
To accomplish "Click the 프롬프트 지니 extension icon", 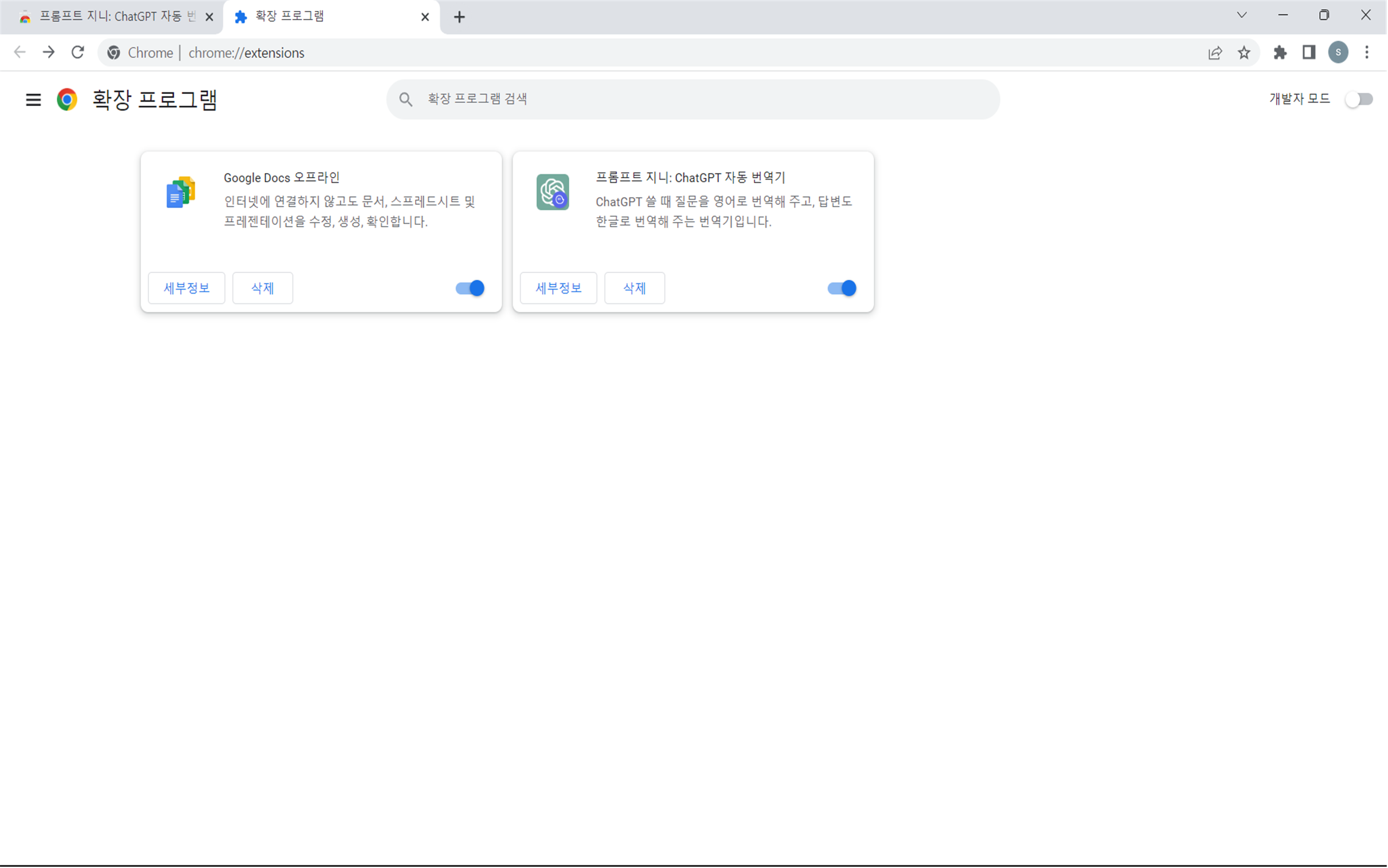I will (553, 192).
